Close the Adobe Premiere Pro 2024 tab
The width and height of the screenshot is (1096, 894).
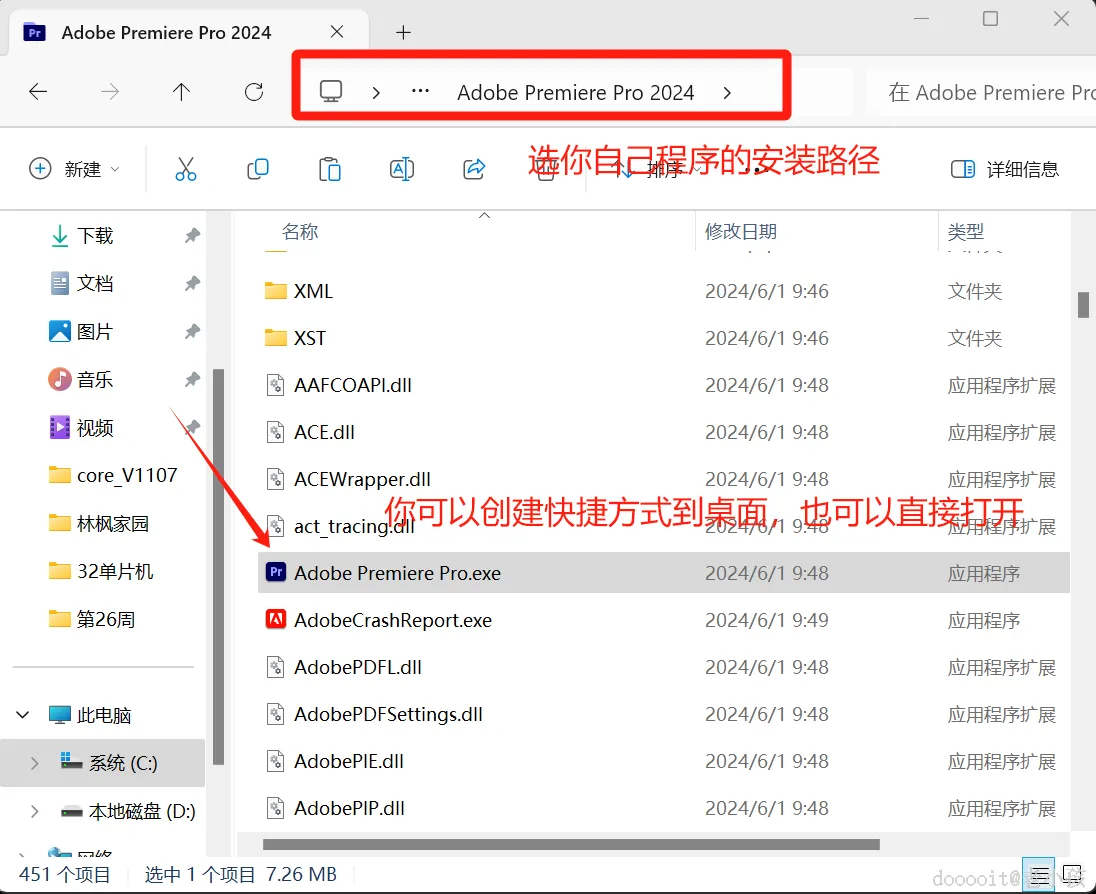(x=337, y=32)
